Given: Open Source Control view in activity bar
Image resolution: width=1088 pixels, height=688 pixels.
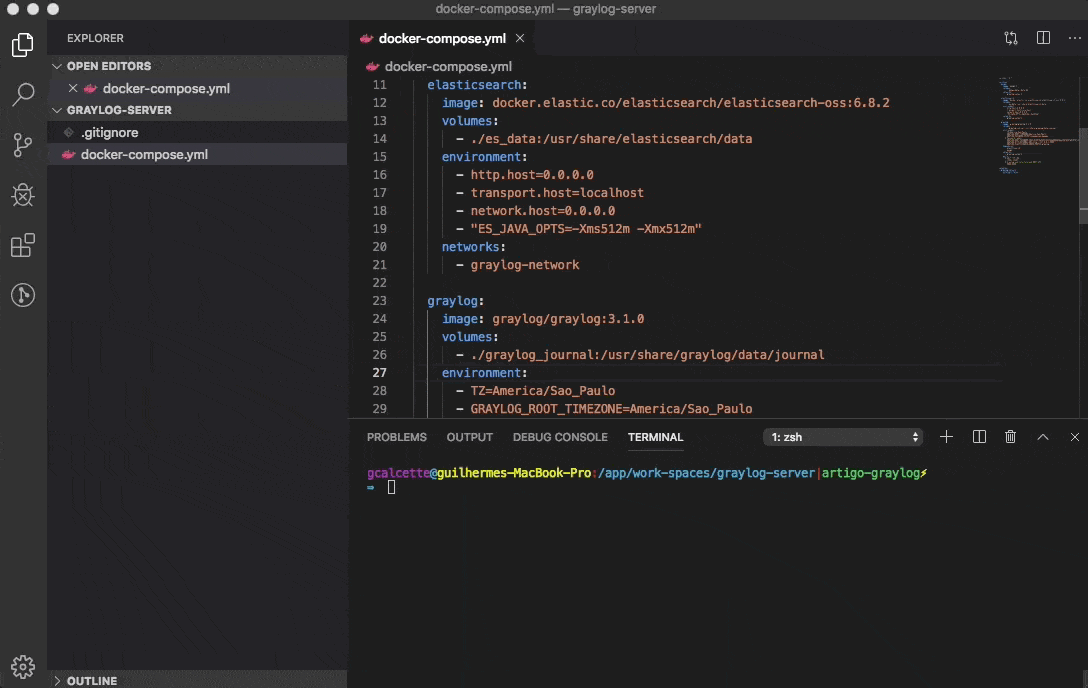Looking at the screenshot, I should tap(23, 145).
